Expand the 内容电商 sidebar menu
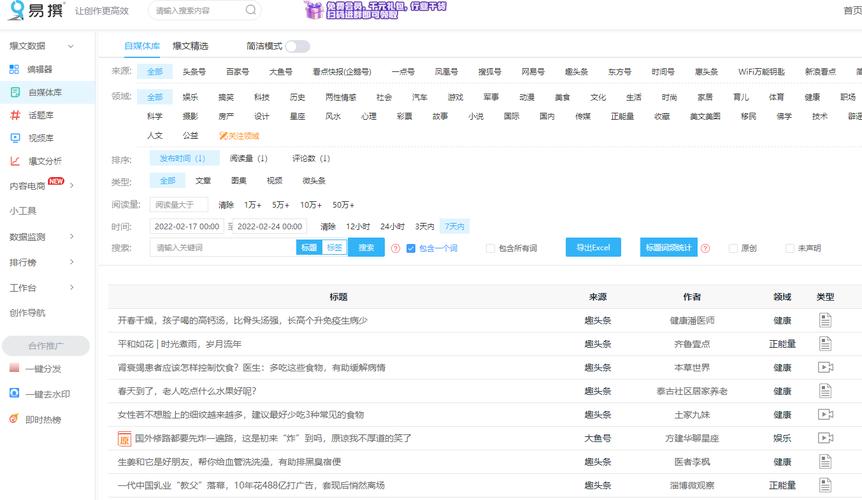The width and height of the screenshot is (862, 500). tap(72, 186)
